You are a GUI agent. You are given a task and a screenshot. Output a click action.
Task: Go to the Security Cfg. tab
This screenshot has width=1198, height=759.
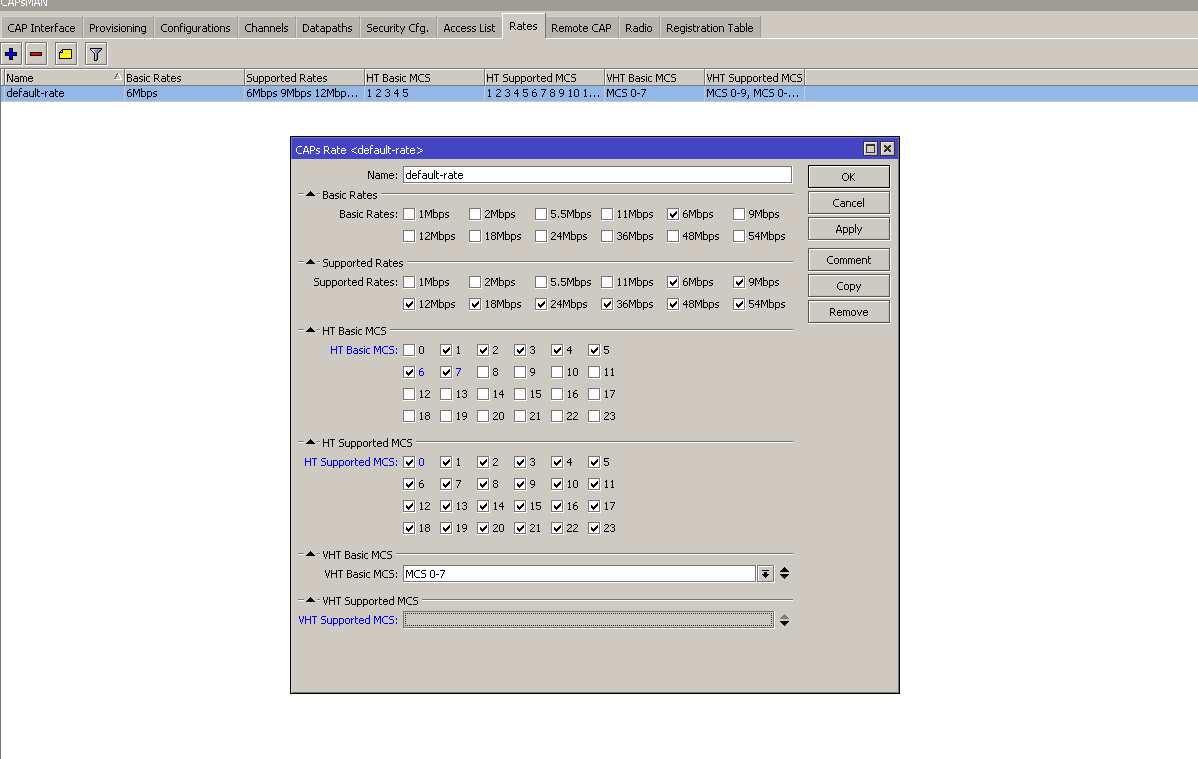[x=397, y=27]
